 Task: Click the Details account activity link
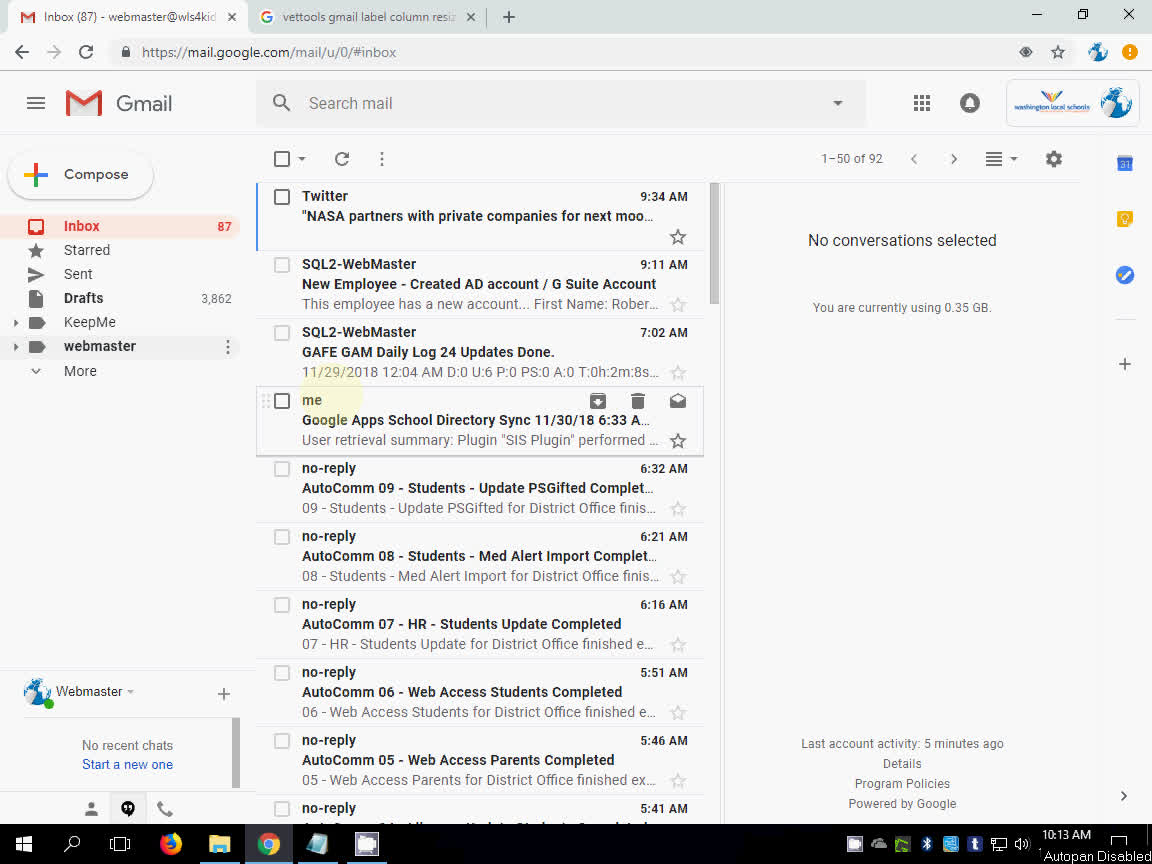tap(901, 763)
